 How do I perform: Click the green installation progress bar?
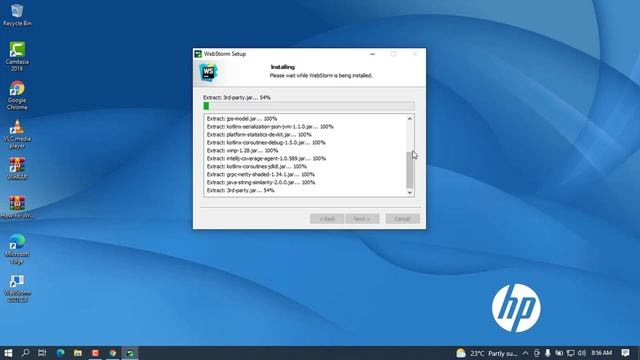(x=309, y=106)
